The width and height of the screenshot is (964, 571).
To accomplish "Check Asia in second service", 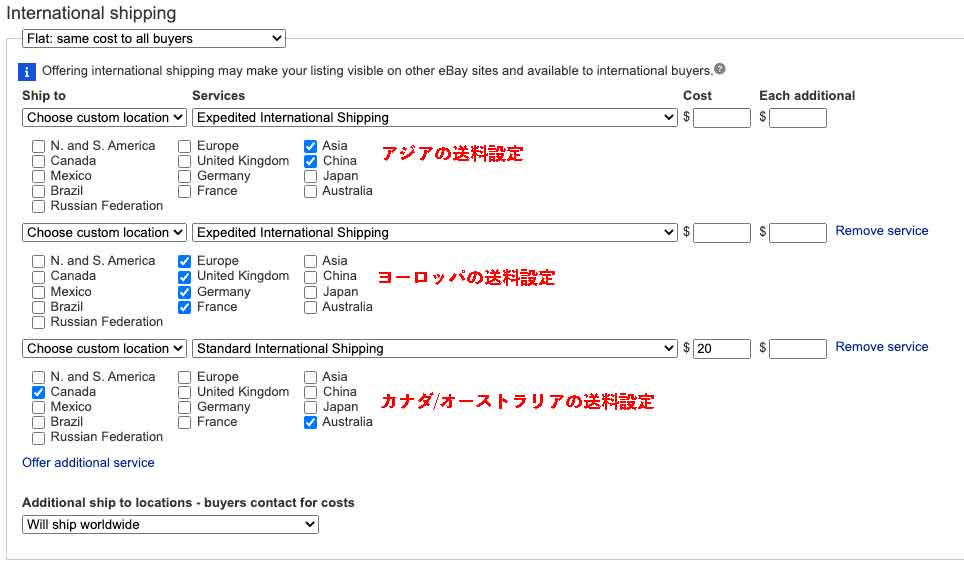I will pyautogui.click(x=310, y=261).
